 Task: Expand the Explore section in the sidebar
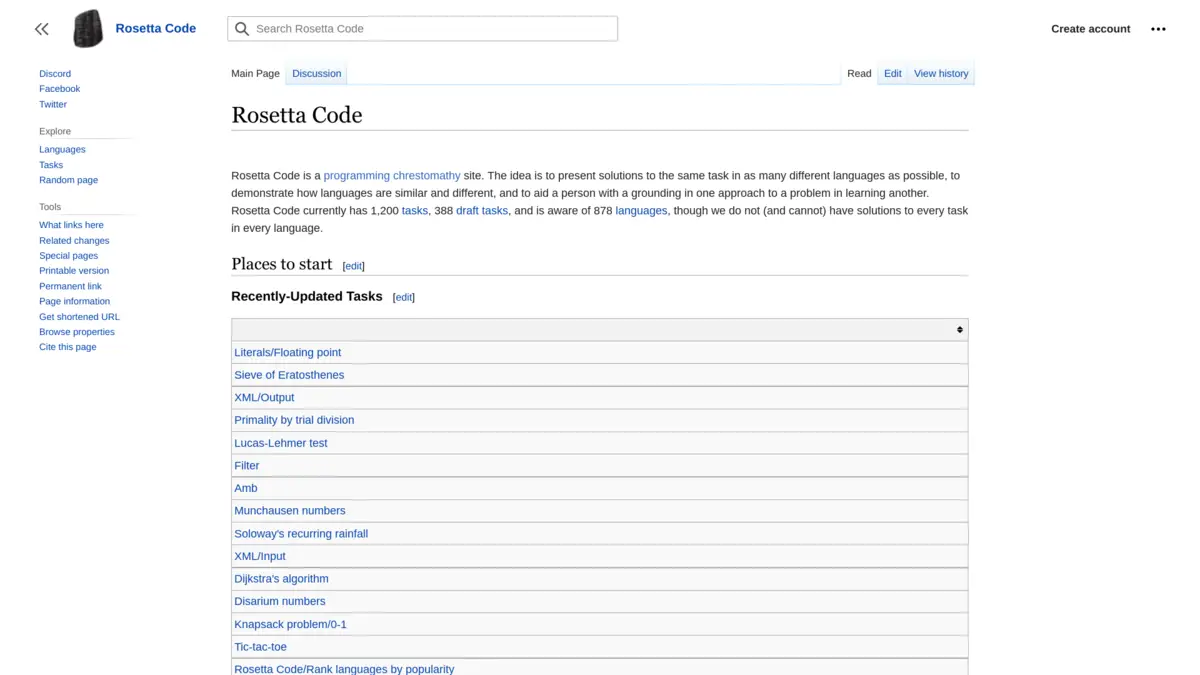click(54, 131)
